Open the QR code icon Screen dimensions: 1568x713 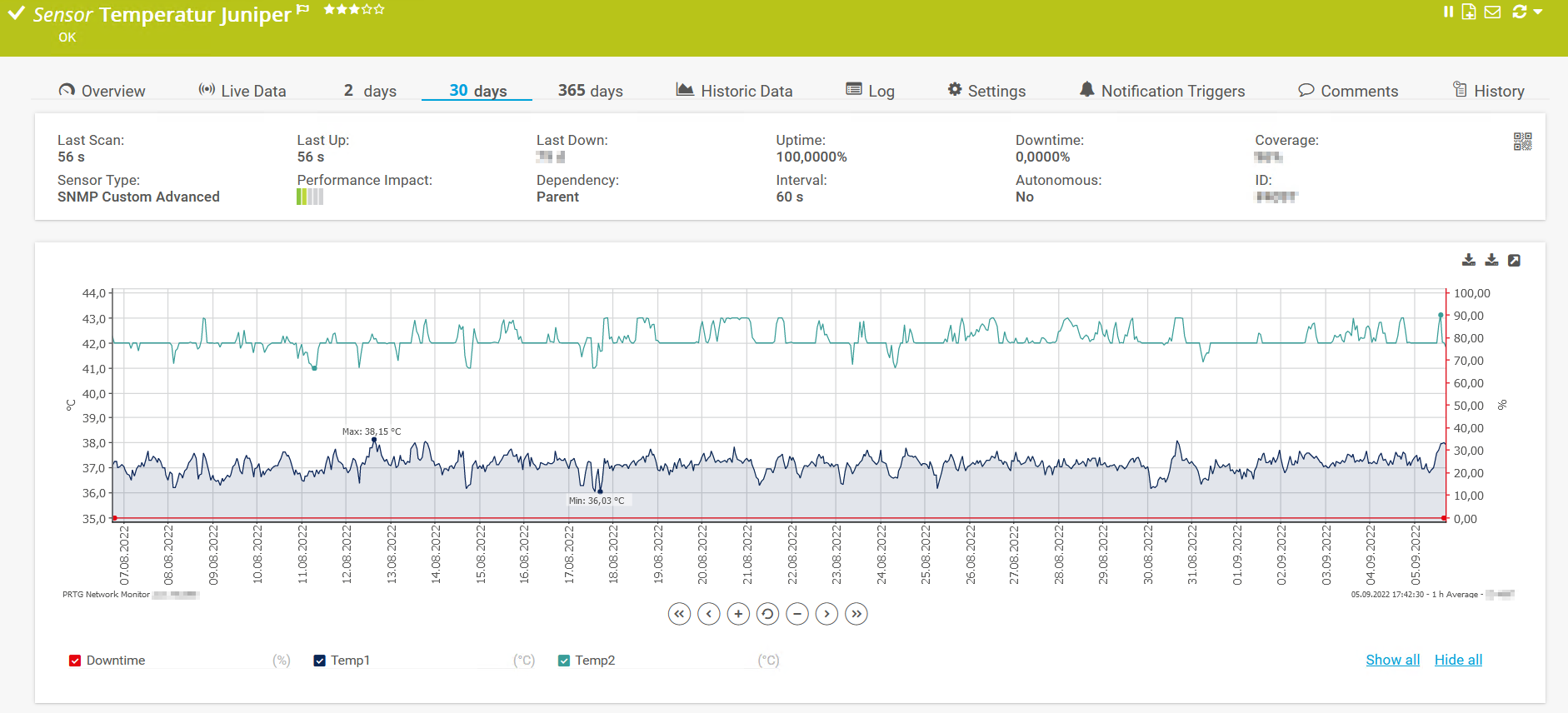(x=1522, y=142)
